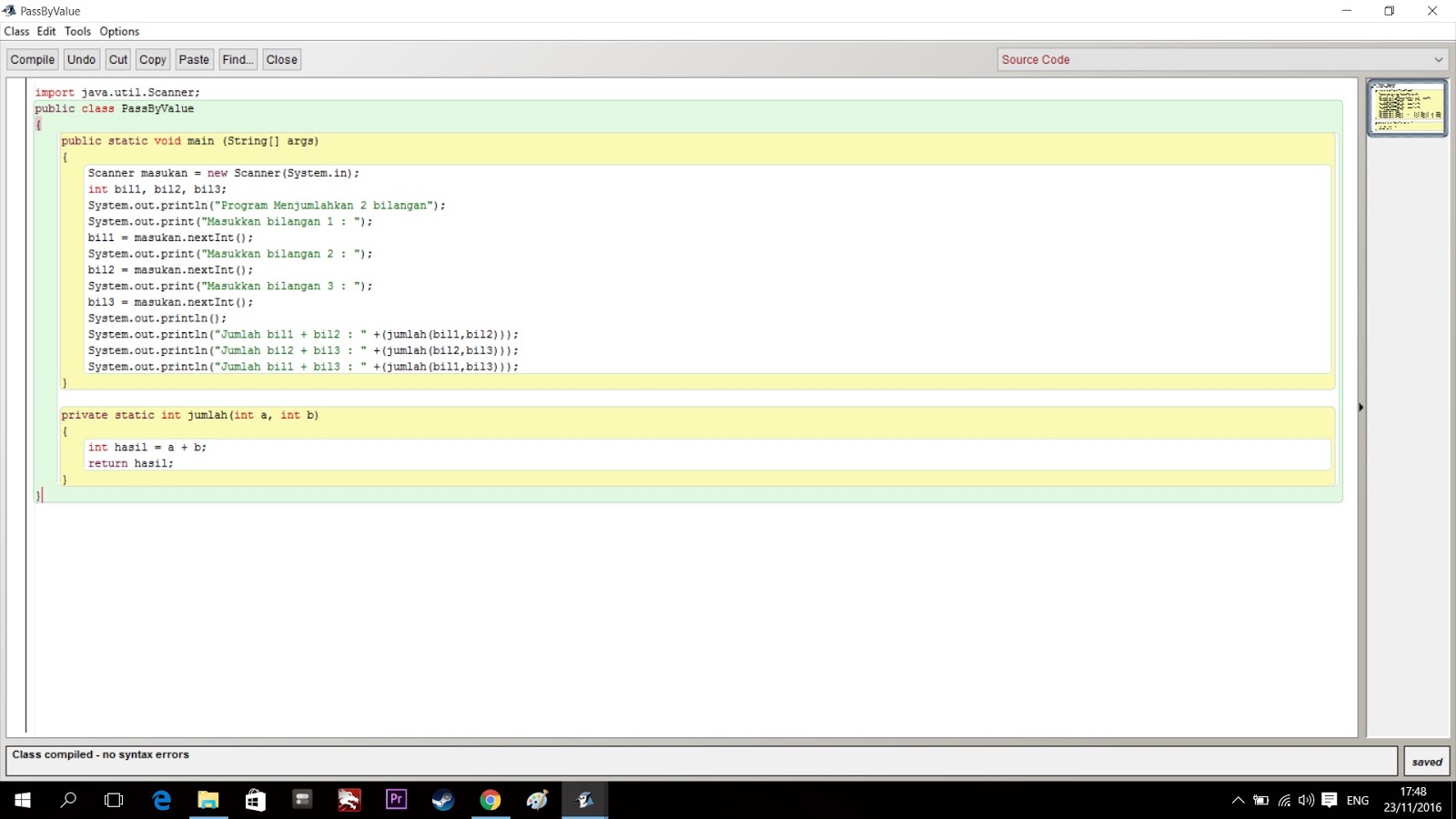Click the Close toolbar button
Viewport: 1456px width, 819px height.
click(282, 59)
